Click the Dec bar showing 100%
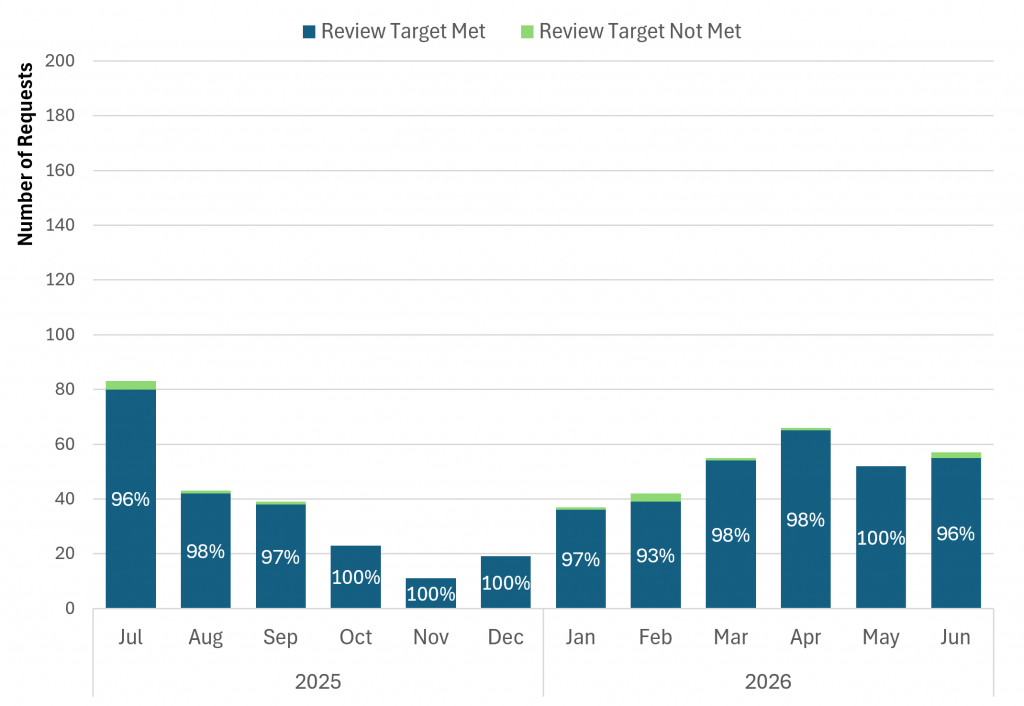This screenshot has height=706, width=1024. pos(505,582)
